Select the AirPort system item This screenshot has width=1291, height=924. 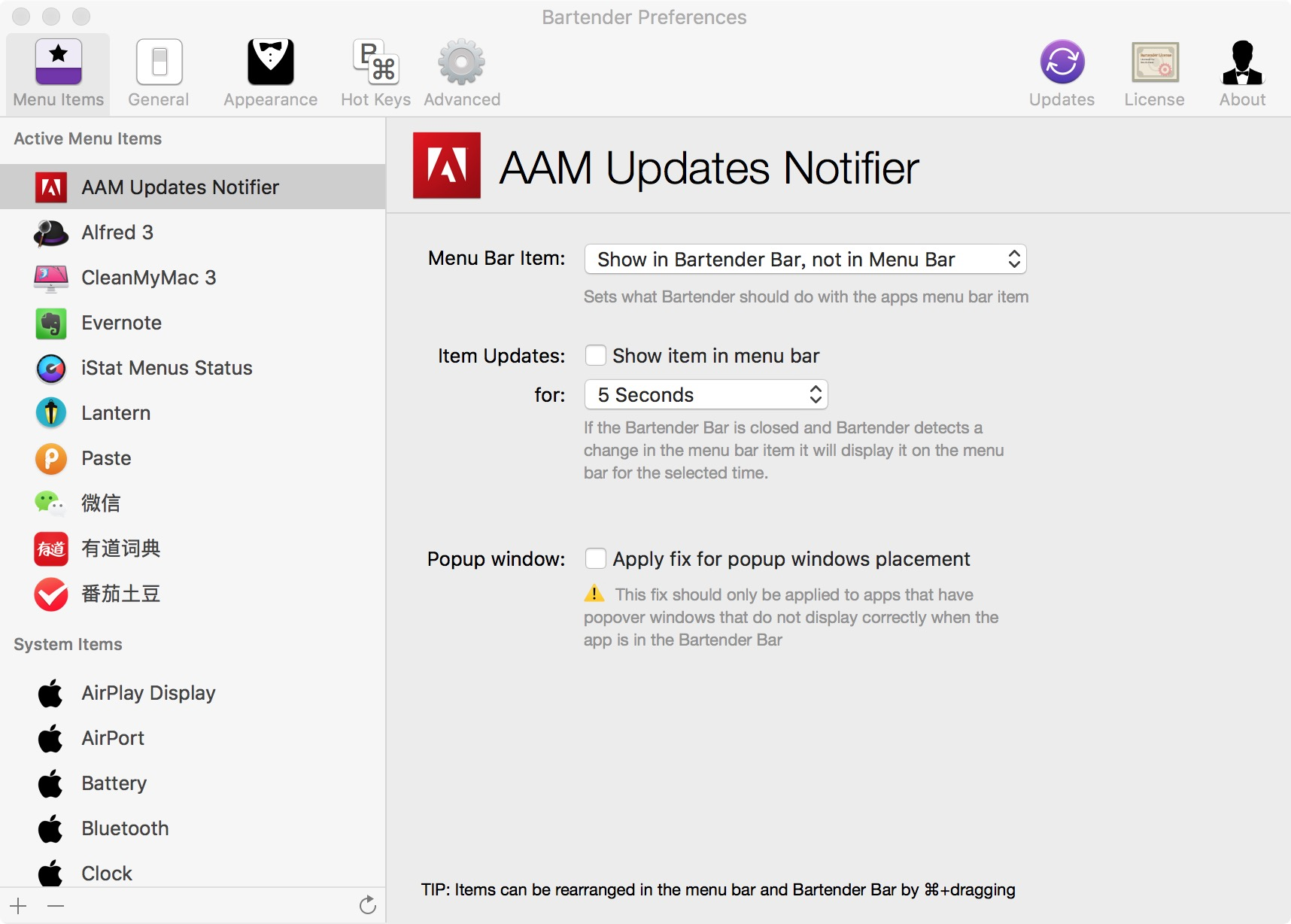pyautogui.click(x=193, y=738)
